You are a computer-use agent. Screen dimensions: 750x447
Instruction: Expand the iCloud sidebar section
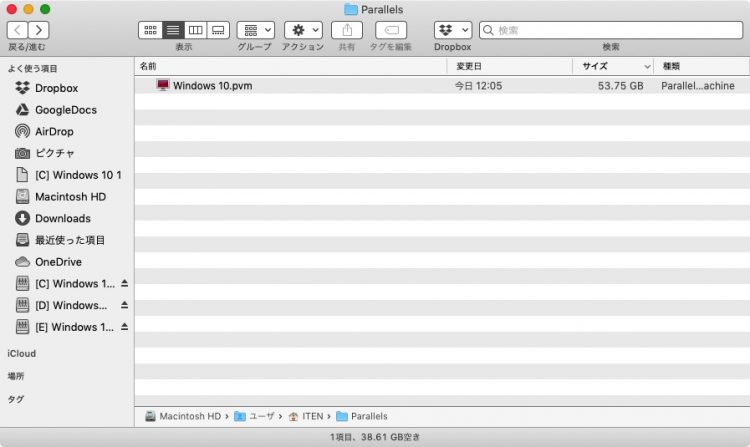click(22, 353)
